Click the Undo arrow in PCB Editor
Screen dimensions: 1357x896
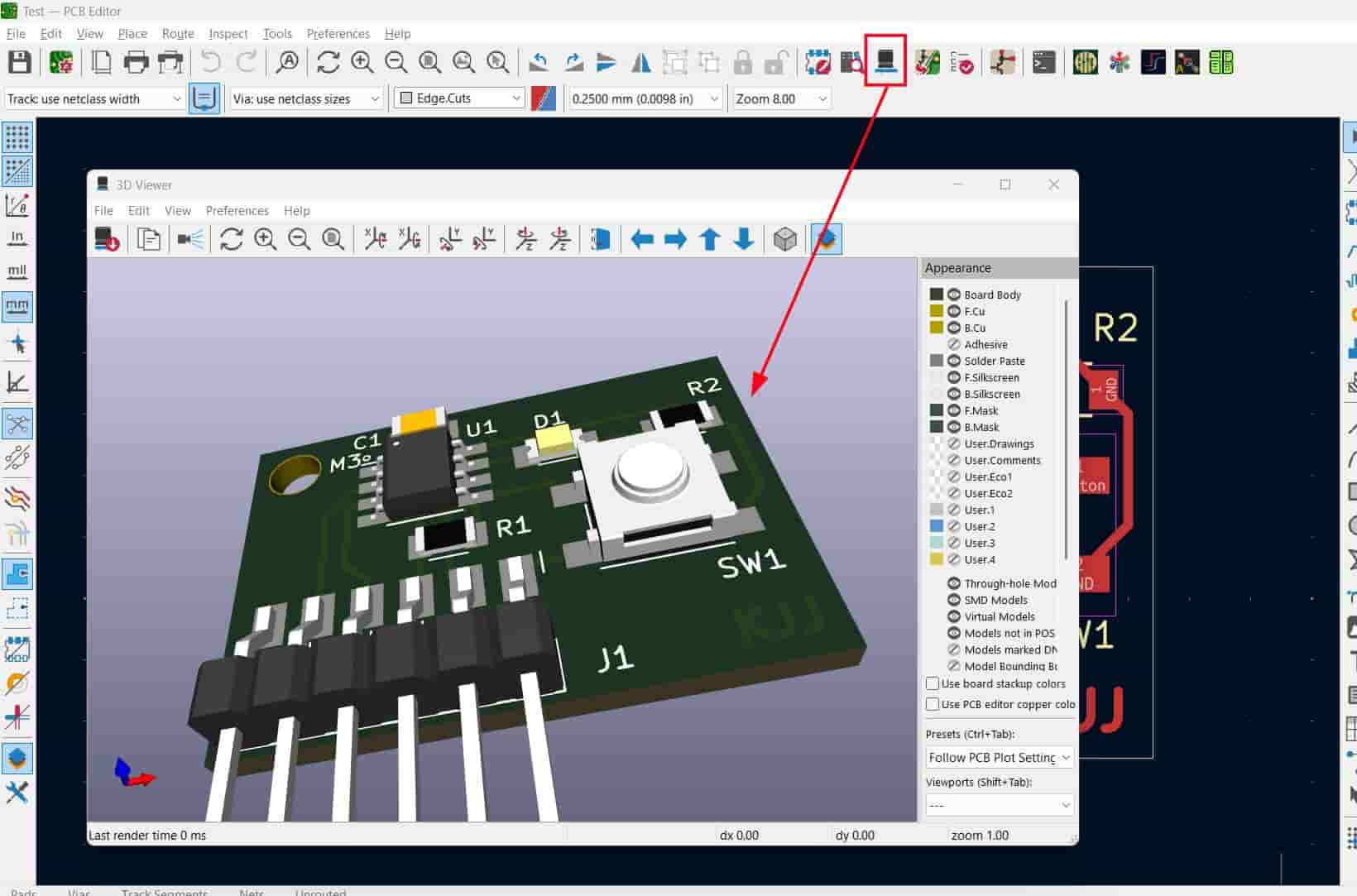(211, 62)
